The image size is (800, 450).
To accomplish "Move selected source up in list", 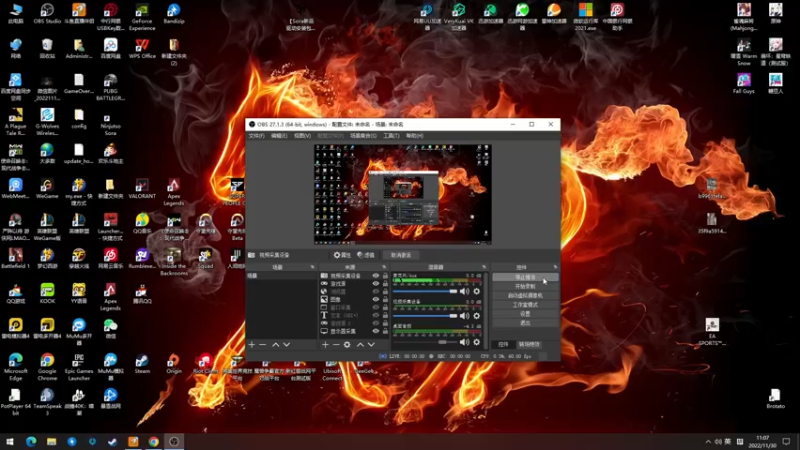I will [360, 345].
